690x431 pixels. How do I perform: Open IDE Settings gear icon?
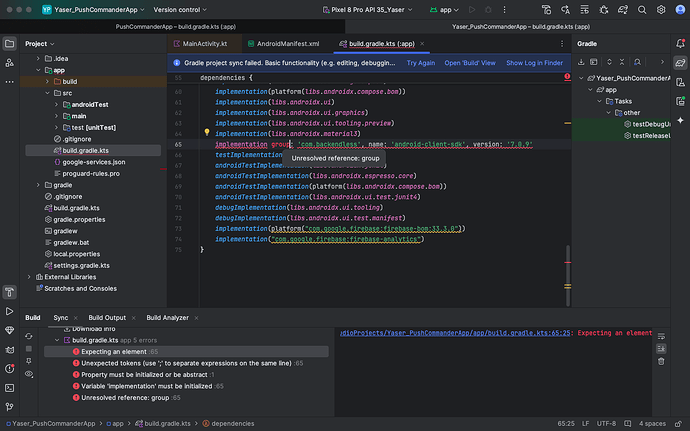point(661,10)
